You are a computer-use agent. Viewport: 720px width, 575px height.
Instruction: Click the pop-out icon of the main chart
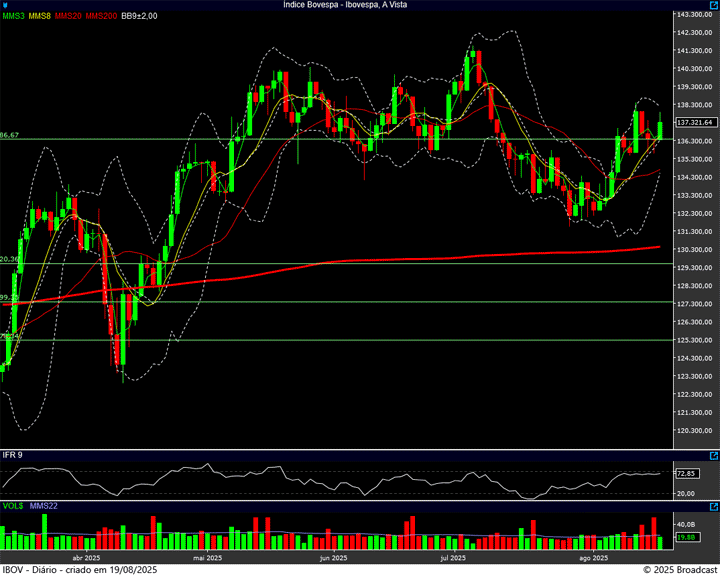(714, 5)
